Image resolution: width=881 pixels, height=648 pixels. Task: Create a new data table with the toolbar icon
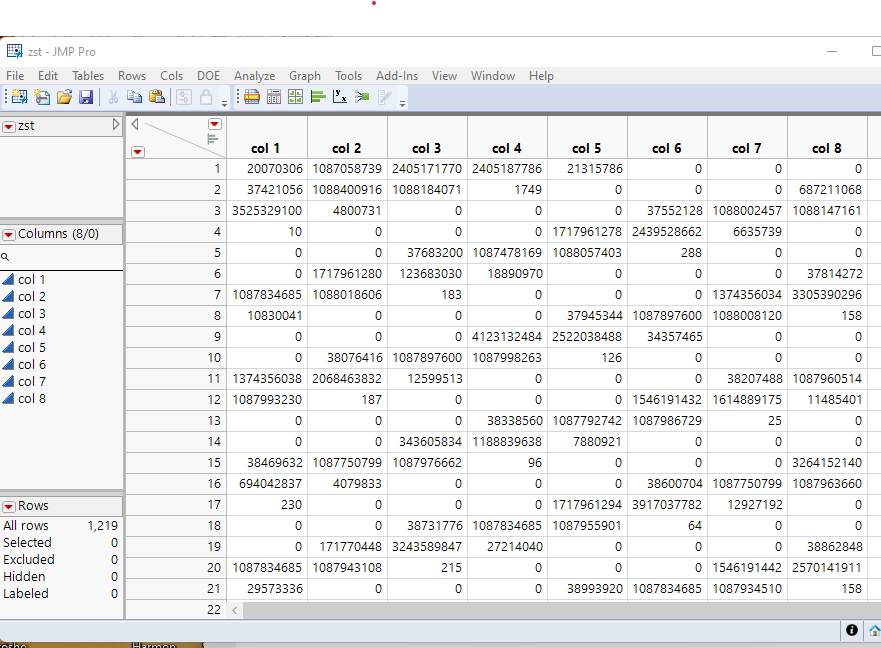coord(20,96)
